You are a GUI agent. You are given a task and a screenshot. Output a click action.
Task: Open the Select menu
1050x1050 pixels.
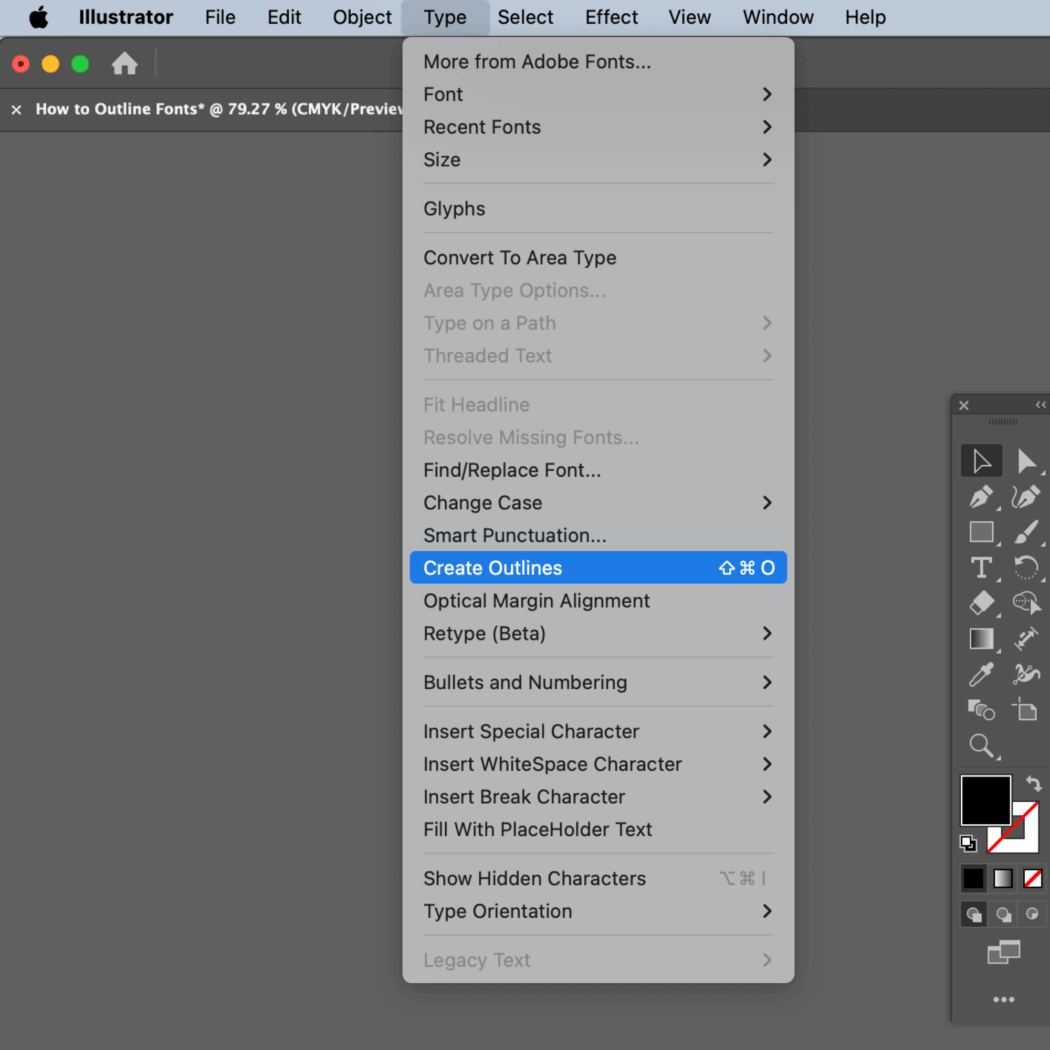[525, 17]
